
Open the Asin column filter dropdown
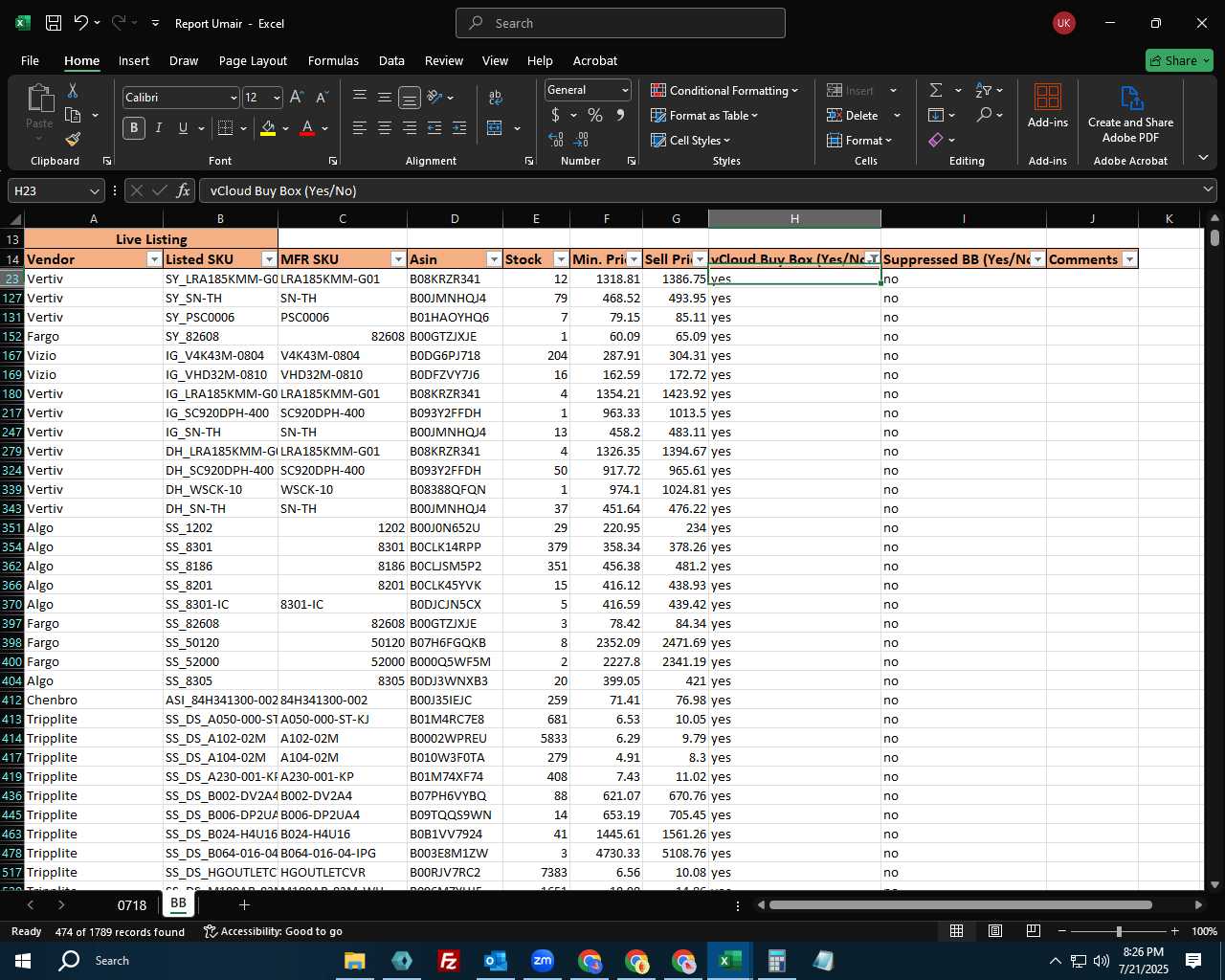tap(494, 259)
